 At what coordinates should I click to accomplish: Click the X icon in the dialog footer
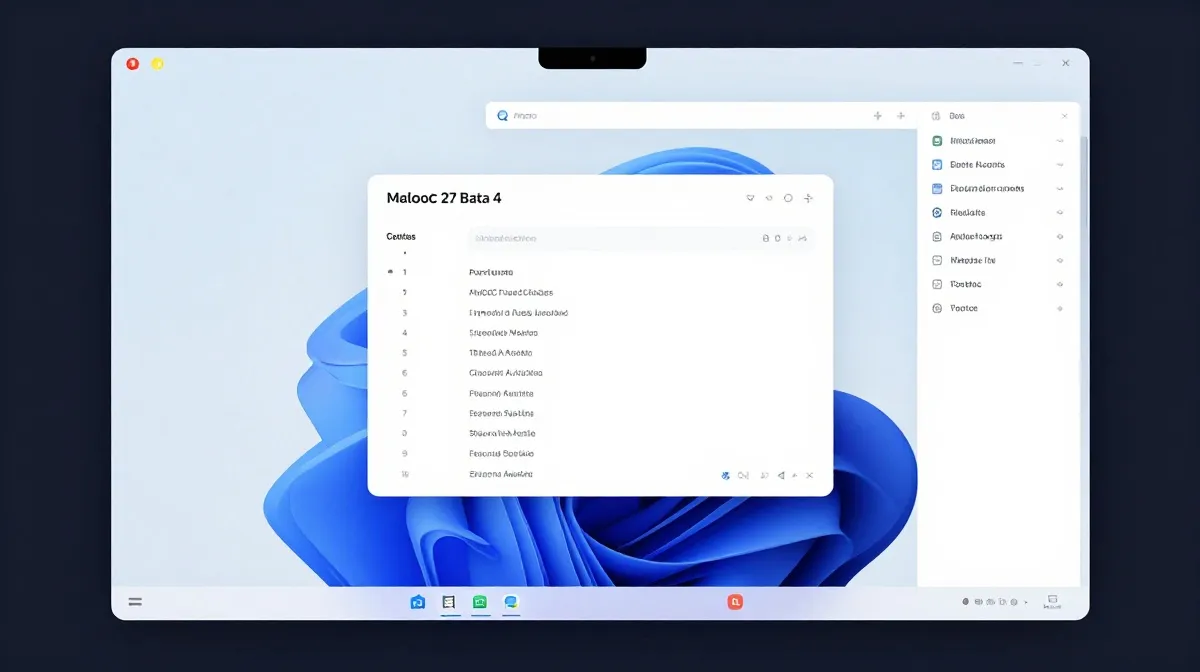(x=809, y=476)
